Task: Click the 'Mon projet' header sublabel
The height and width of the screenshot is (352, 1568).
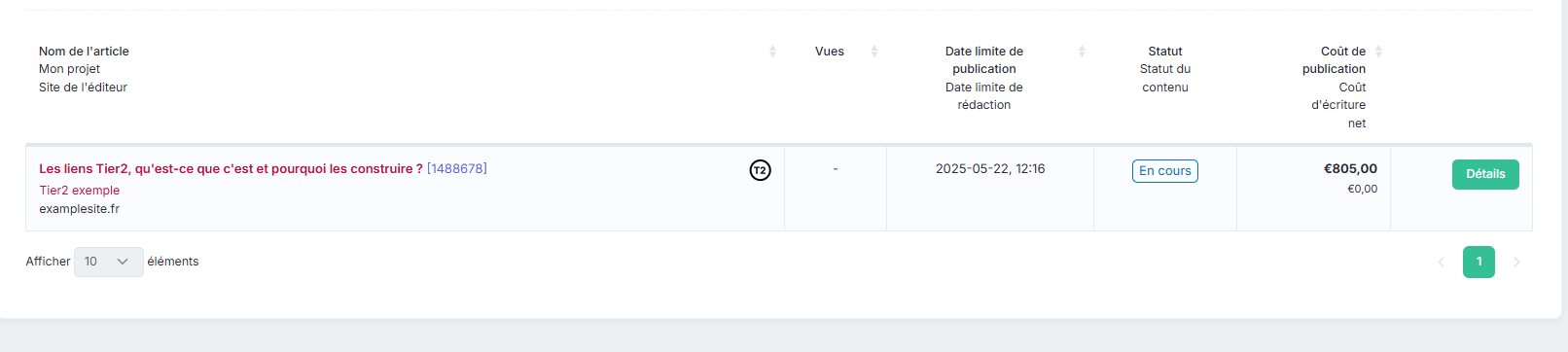Action: [x=69, y=69]
